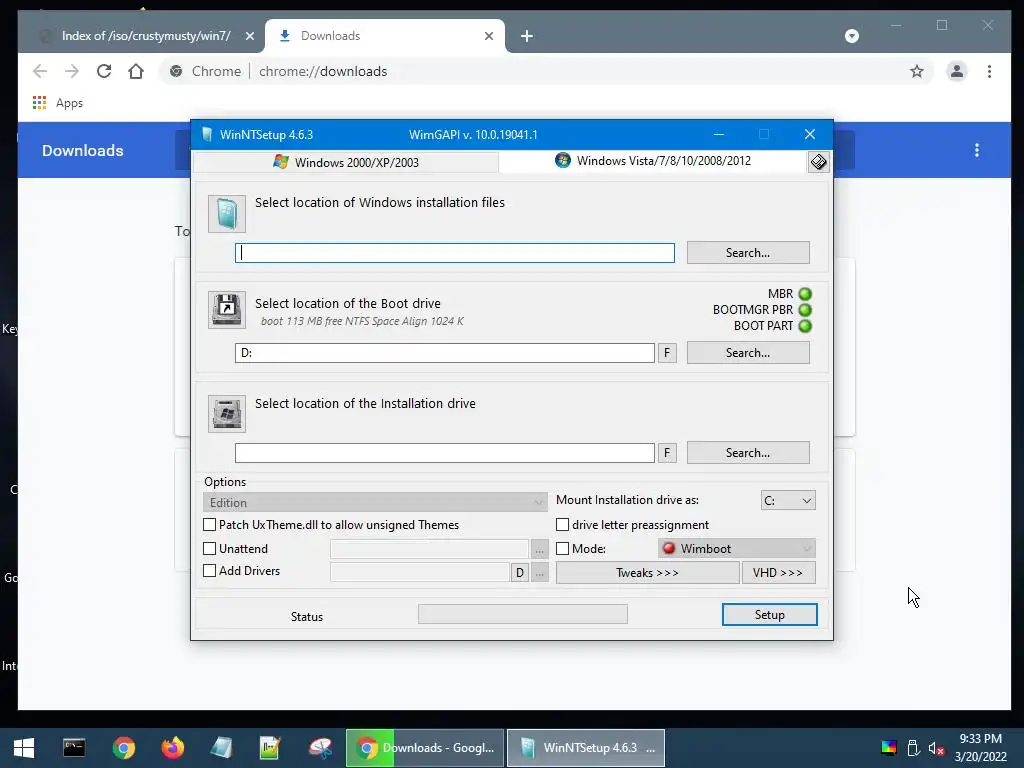Check the Unattend checkbox
1024x768 pixels.
click(x=210, y=549)
